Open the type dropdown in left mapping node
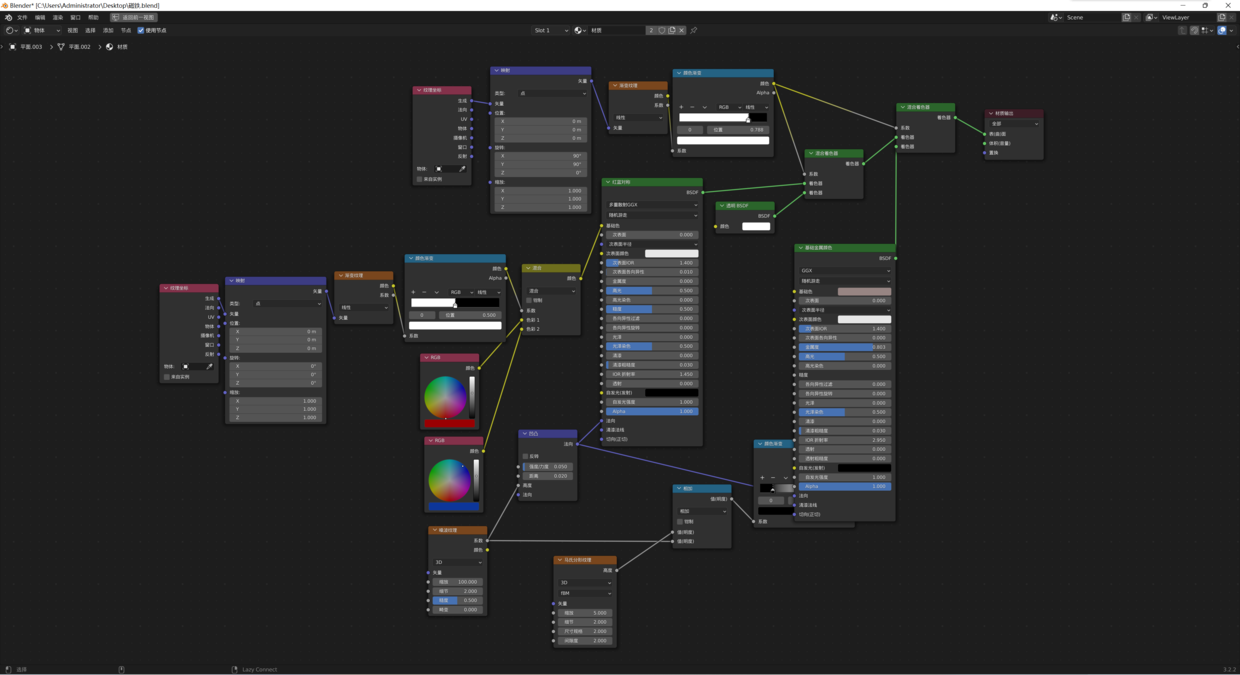This screenshot has width=1240, height=675. click(x=287, y=303)
